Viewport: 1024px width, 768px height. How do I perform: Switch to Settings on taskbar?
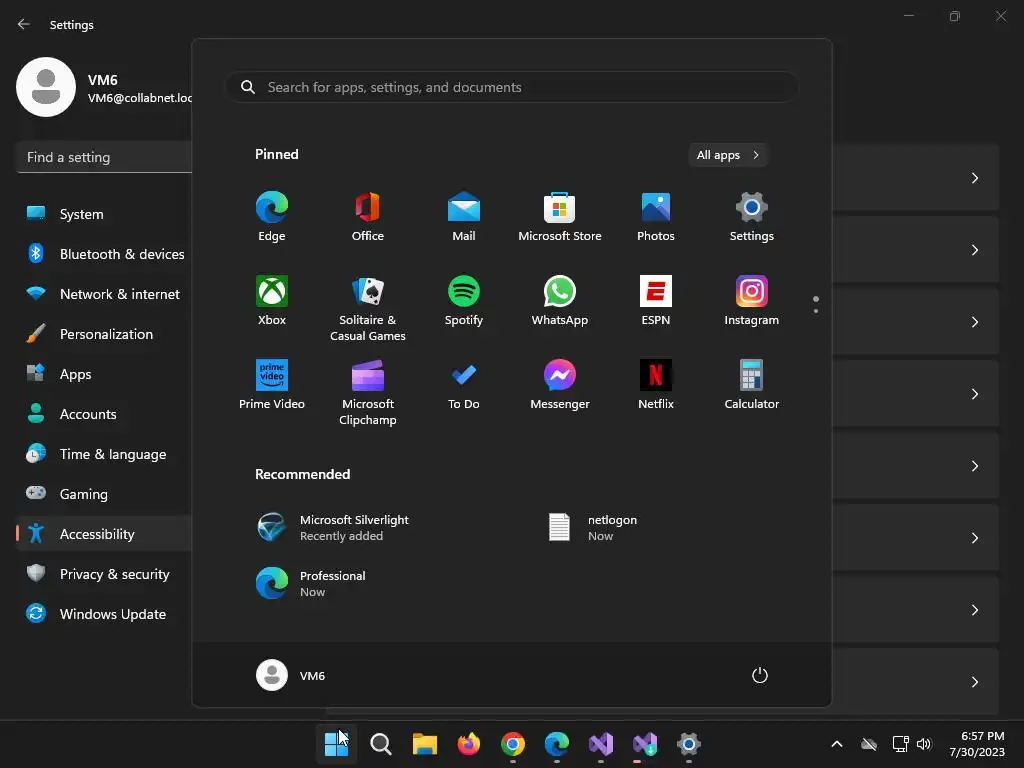coord(689,744)
